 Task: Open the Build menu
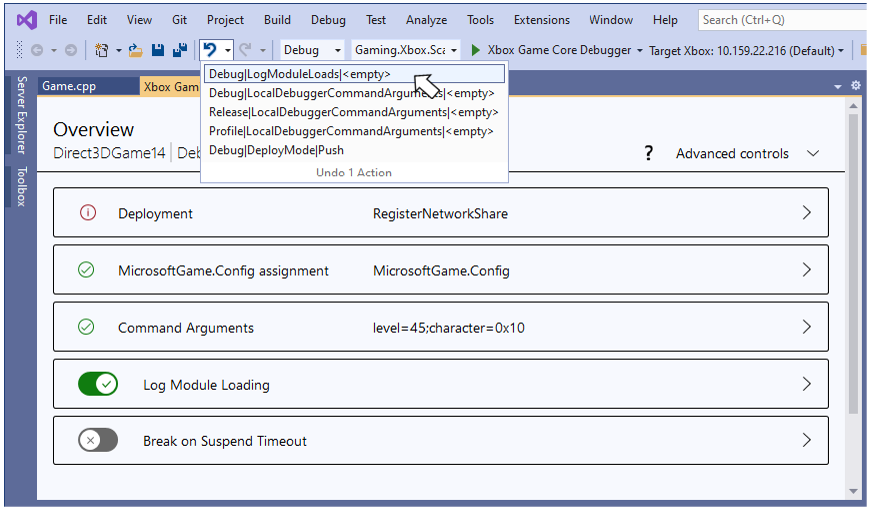pos(277,20)
